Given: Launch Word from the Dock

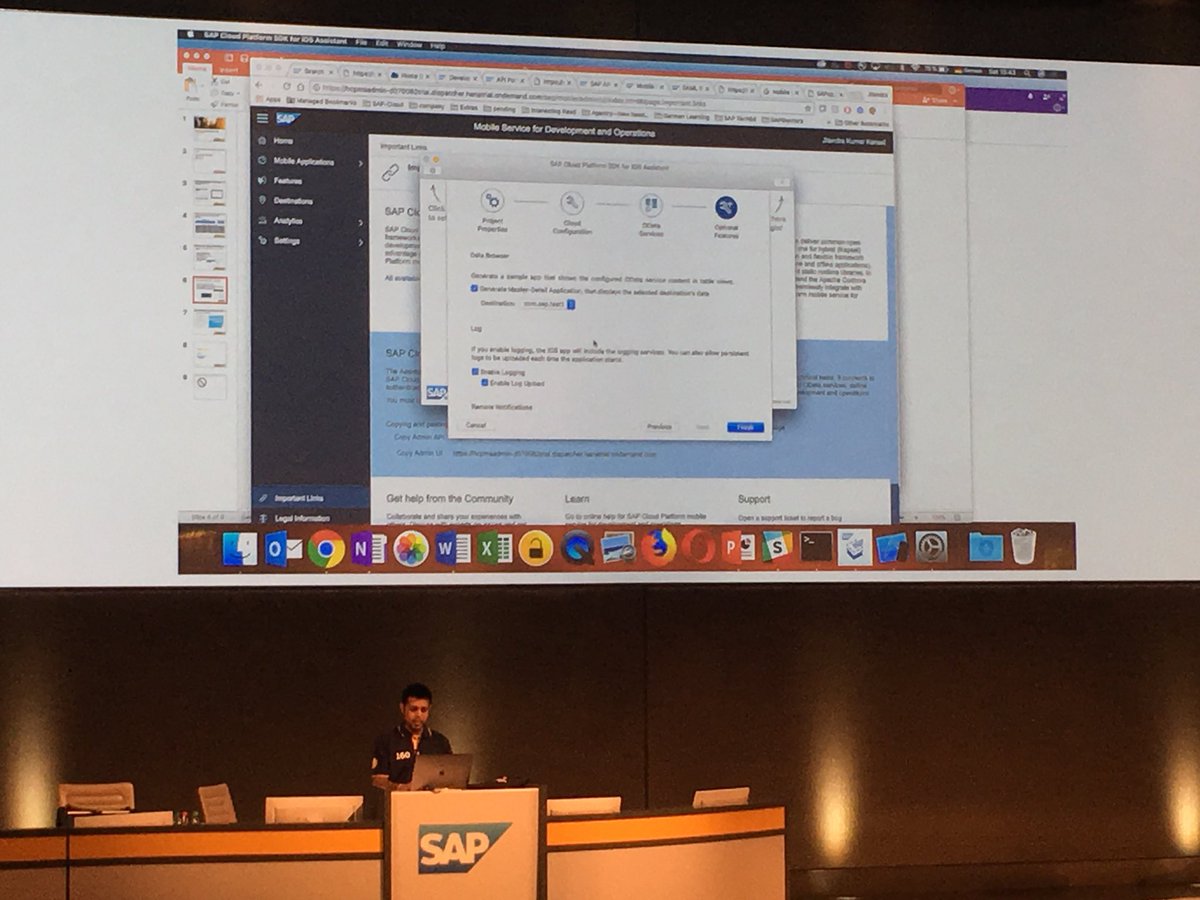Looking at the screenshot, I should tap(452, 549).
